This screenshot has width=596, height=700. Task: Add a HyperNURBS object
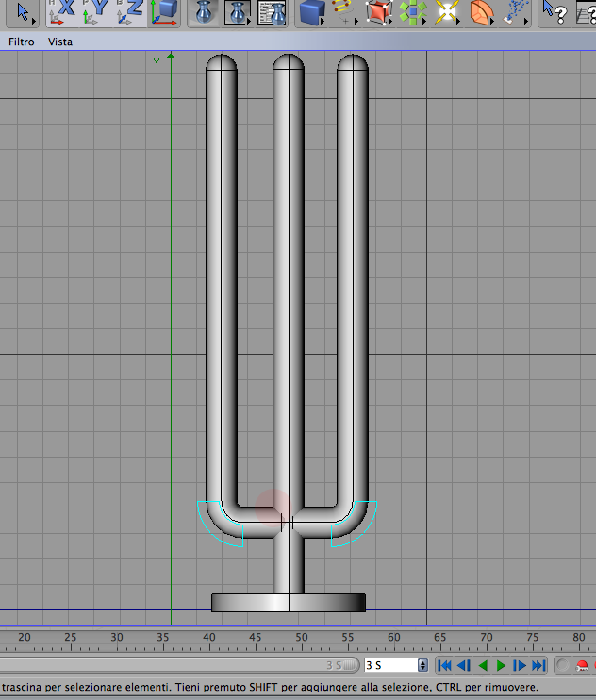(379, 12)
